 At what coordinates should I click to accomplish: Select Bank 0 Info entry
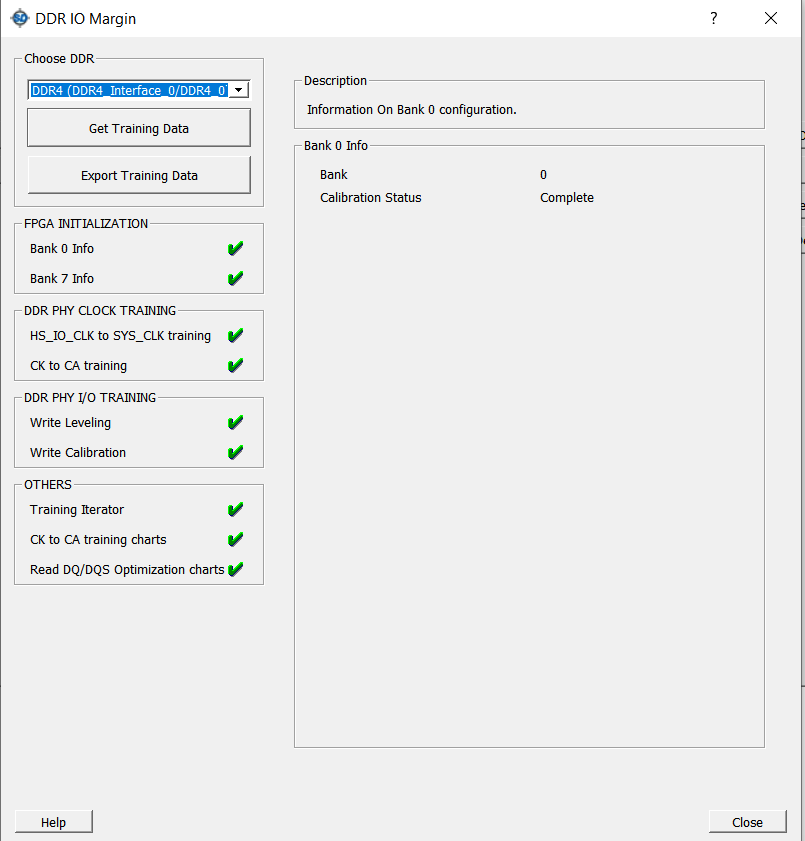coord(62,249)
